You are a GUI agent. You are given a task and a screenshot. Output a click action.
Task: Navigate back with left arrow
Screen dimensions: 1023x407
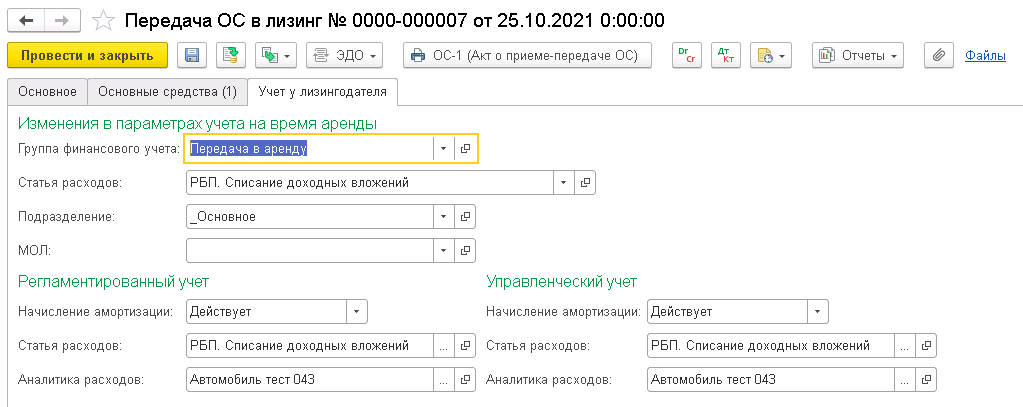(x=26, y=20)
